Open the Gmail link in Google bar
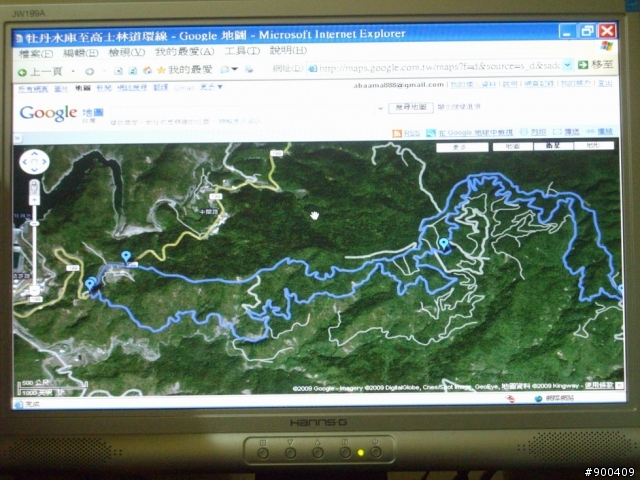Image resolution: width=640 pixels, height=480 pixels. point(184,87)
